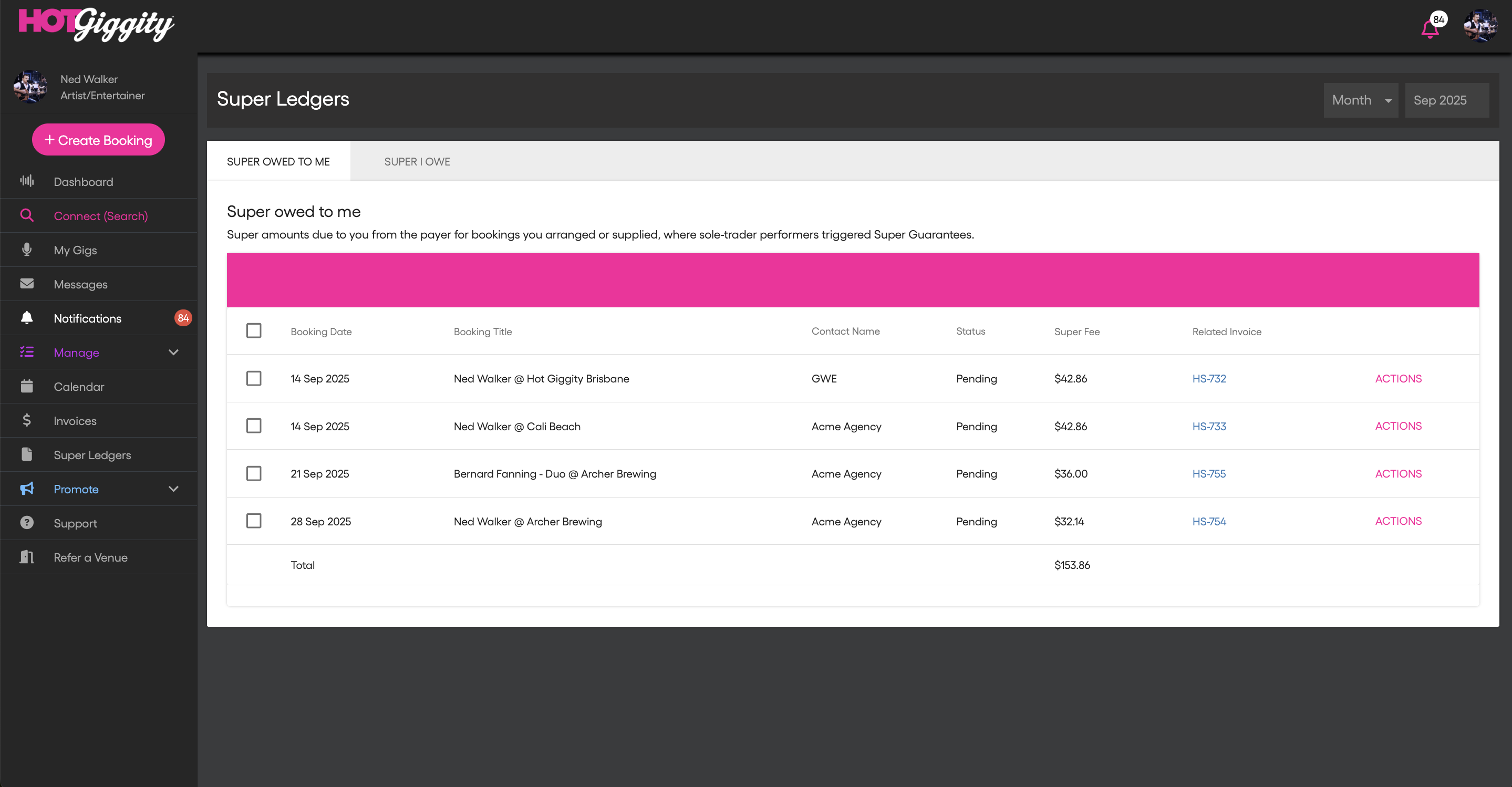Open invoice link HS-755
This screenshot has width=1512, height=787.
click(1208, 473)
